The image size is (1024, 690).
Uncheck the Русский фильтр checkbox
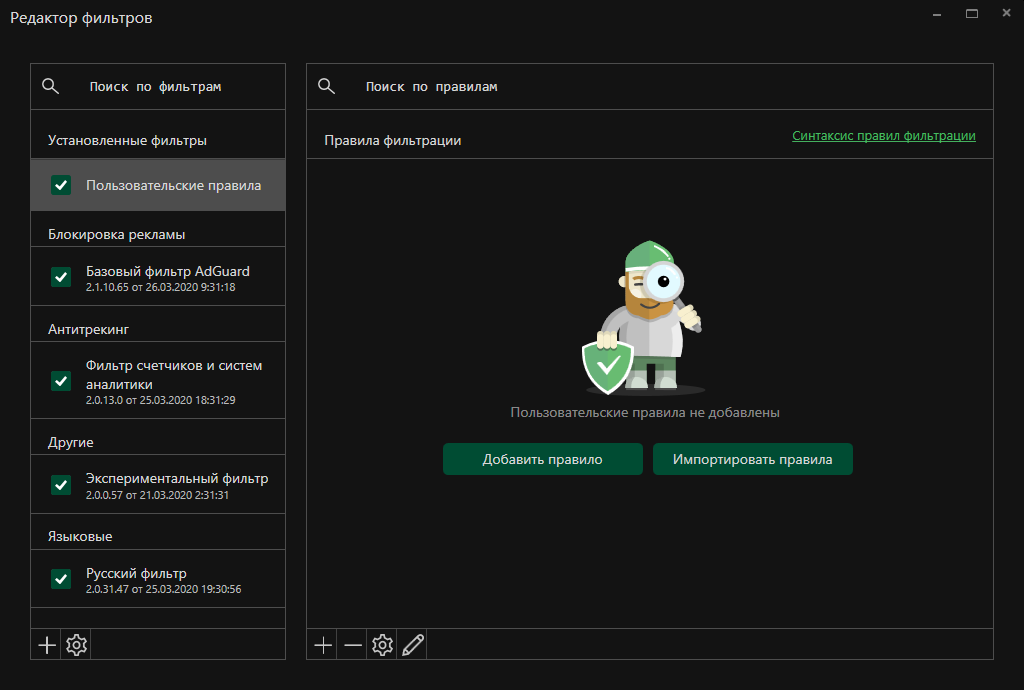[x=61, y=579]
